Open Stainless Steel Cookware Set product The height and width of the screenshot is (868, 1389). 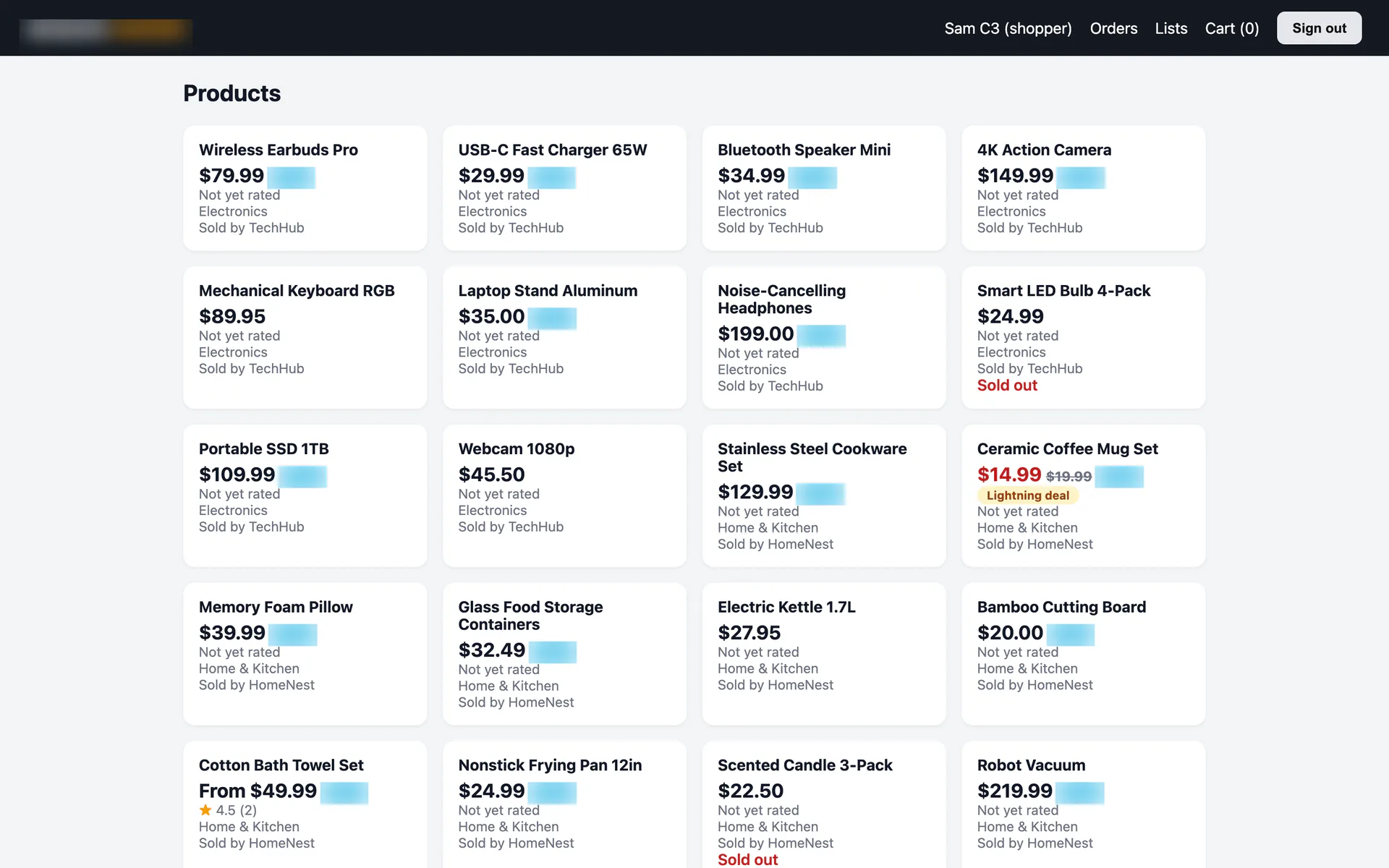click(812, 457)
